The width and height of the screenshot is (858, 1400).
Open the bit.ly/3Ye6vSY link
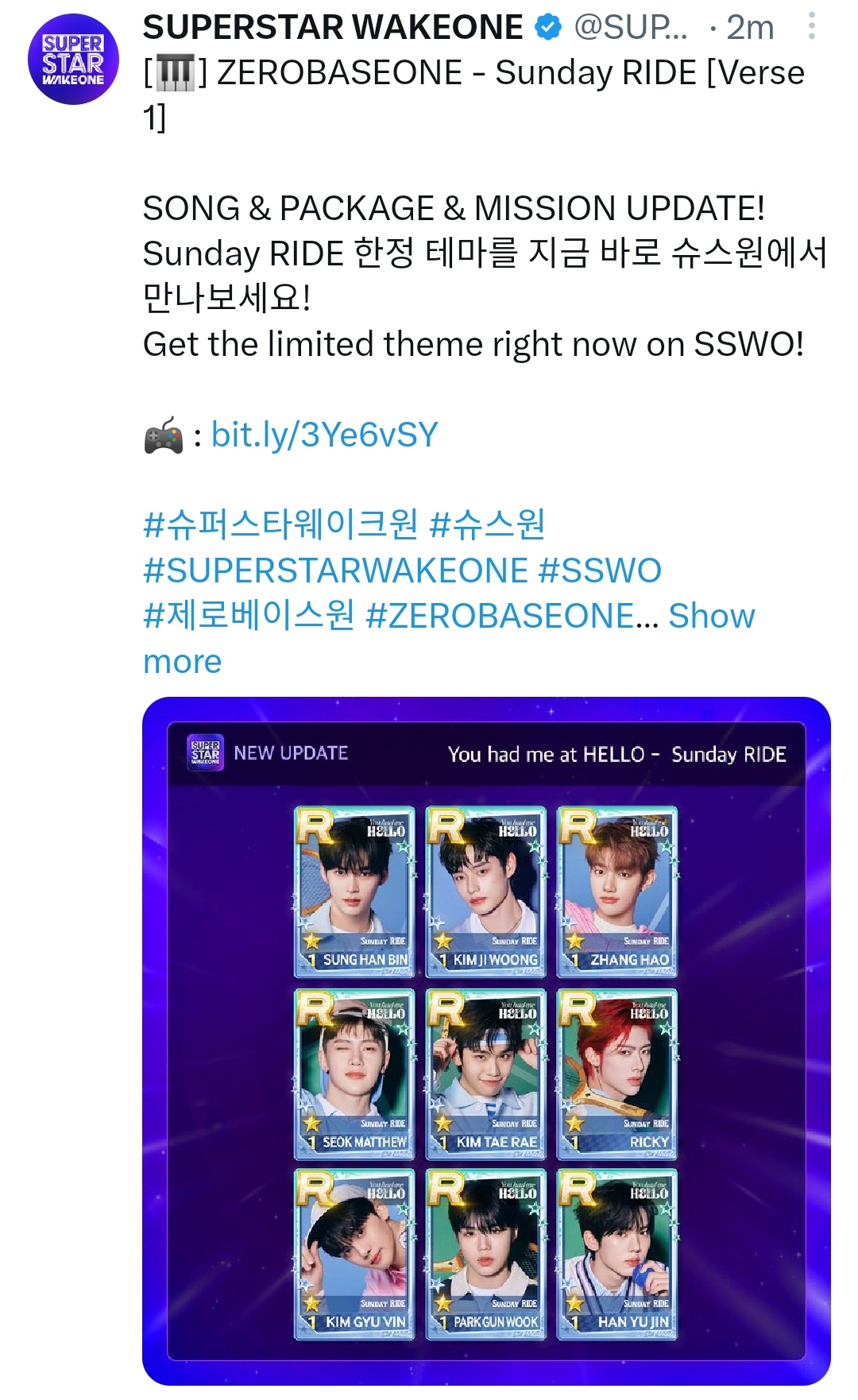[x=325, y=435]
